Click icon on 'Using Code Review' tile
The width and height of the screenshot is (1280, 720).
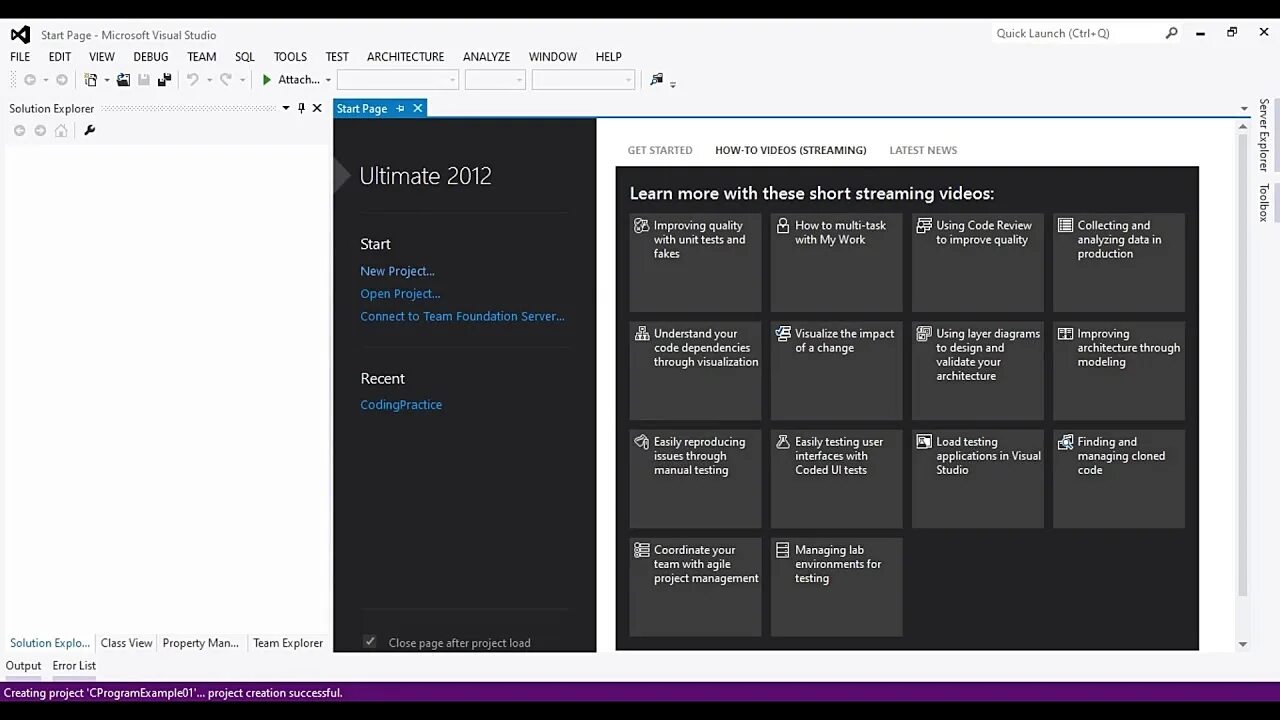924,226
